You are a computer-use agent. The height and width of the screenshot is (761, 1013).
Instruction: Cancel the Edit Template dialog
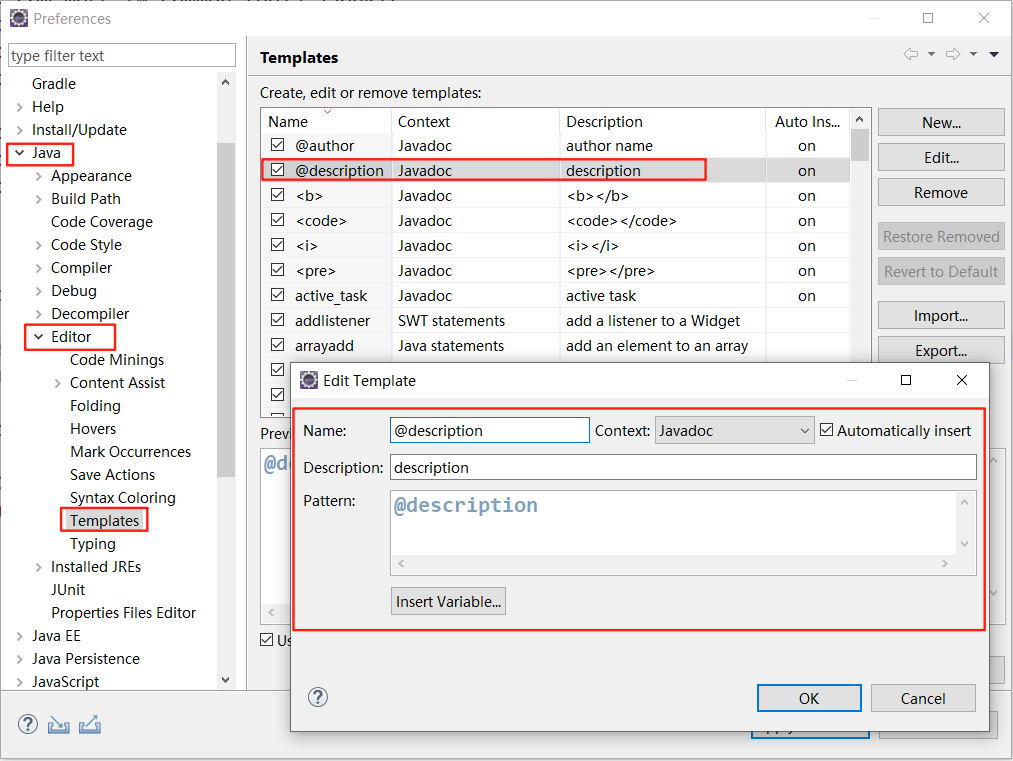click(x=923, y=698)
